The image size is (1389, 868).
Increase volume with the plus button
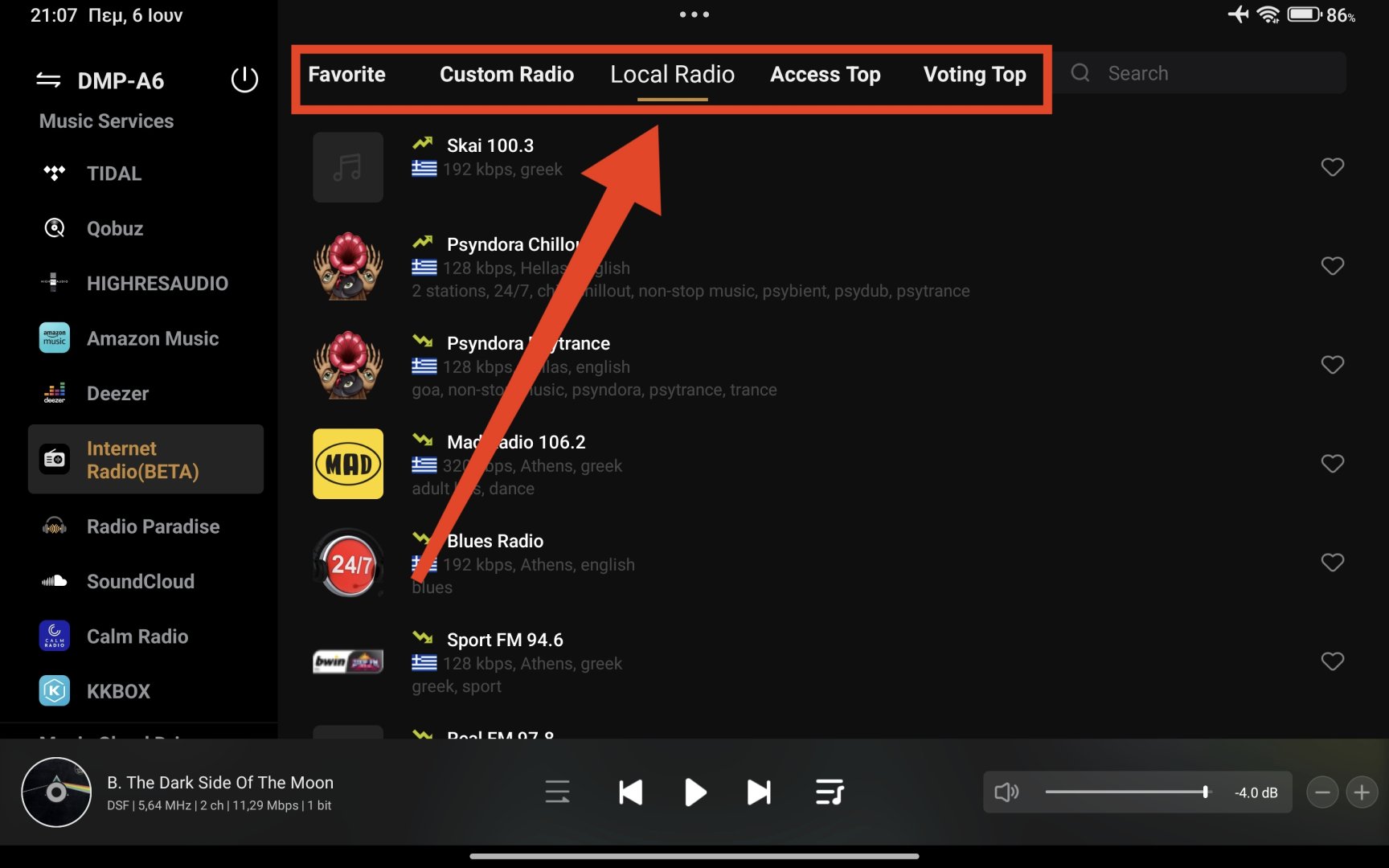click(x=1362, y=792)
